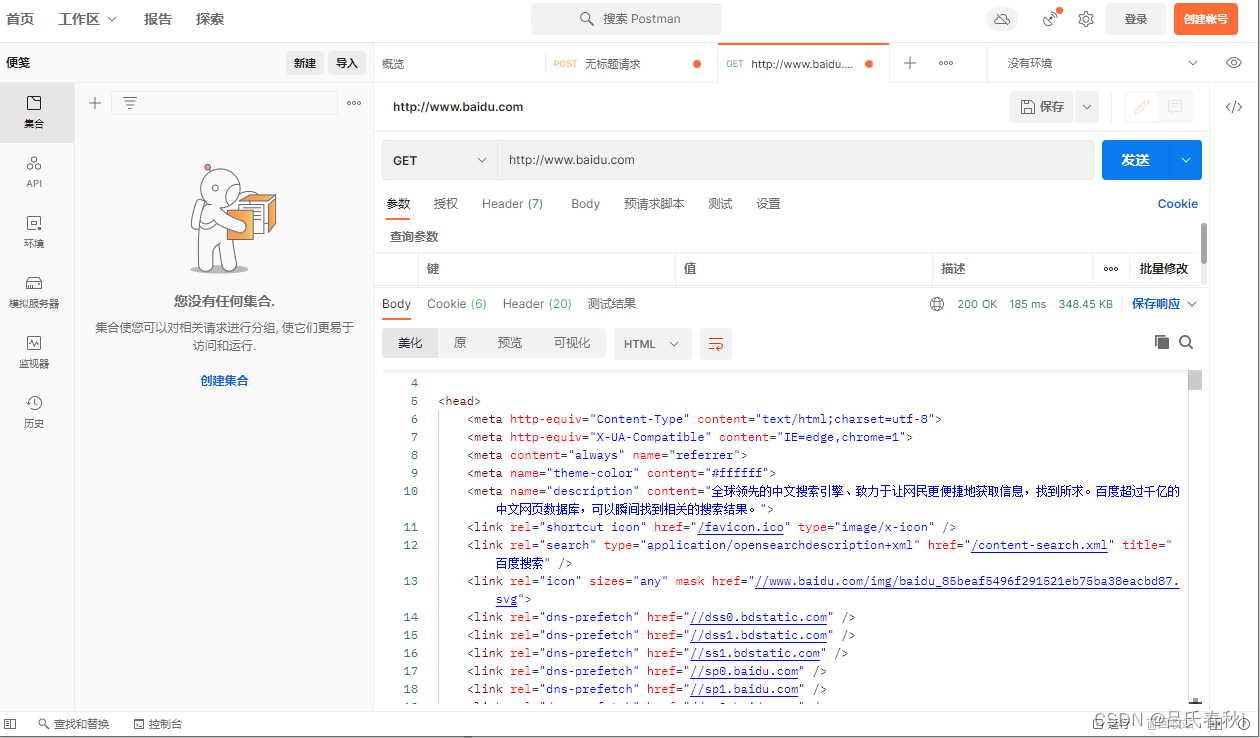Open the Reports menu item
Viewport: 1260px width, 738px height.
(x=158, y=19)
